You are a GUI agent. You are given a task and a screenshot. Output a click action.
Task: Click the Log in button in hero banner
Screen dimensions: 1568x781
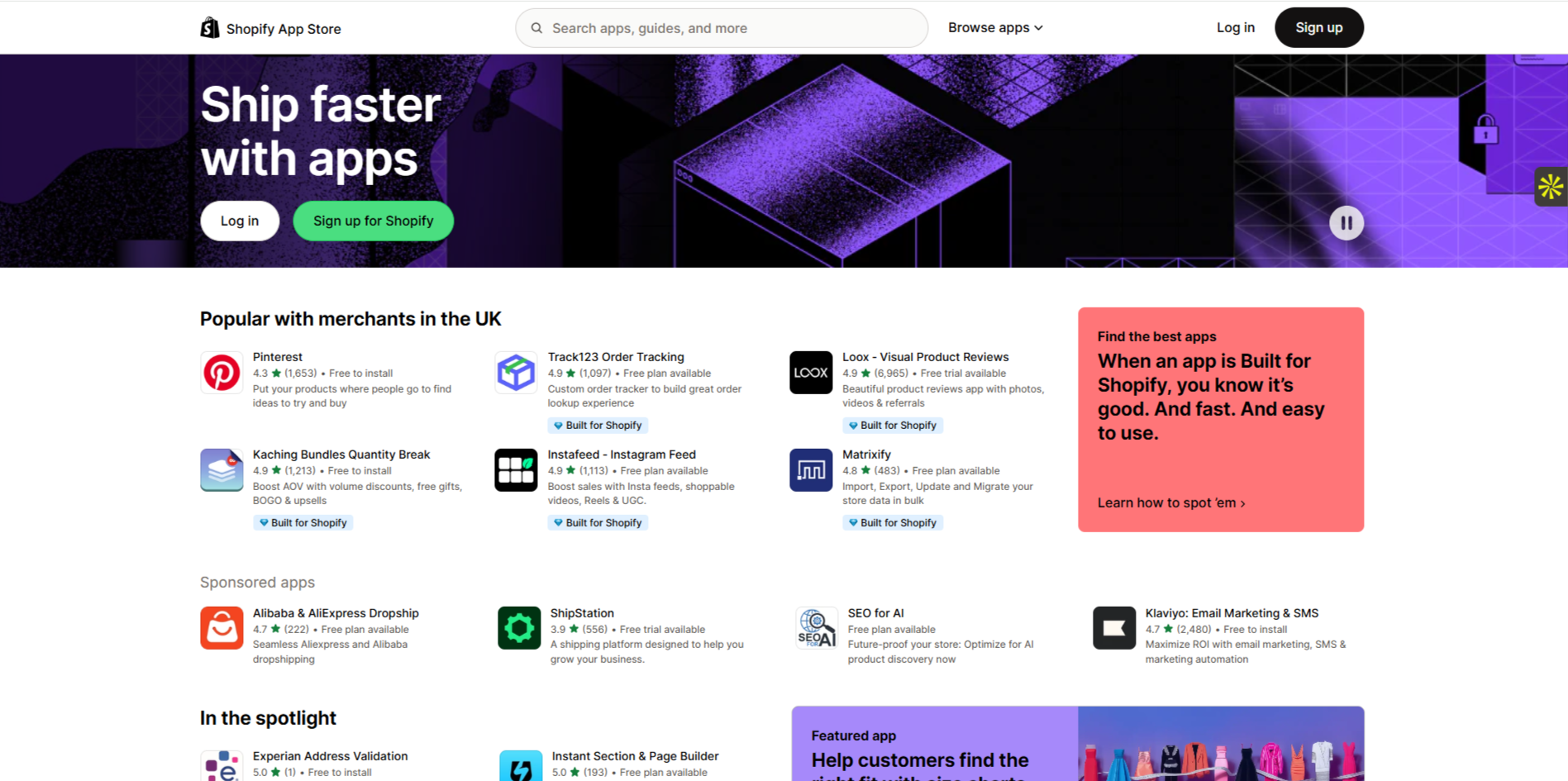coord(240,221)
